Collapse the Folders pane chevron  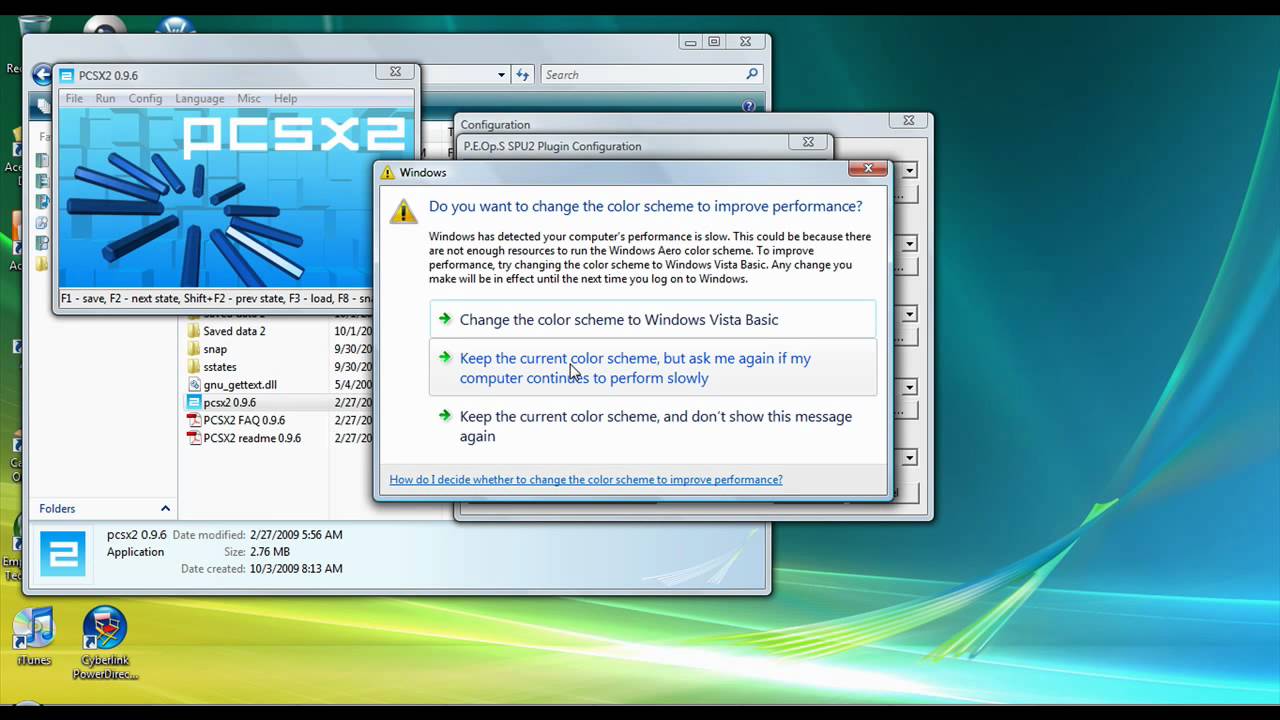coord(165,509)
